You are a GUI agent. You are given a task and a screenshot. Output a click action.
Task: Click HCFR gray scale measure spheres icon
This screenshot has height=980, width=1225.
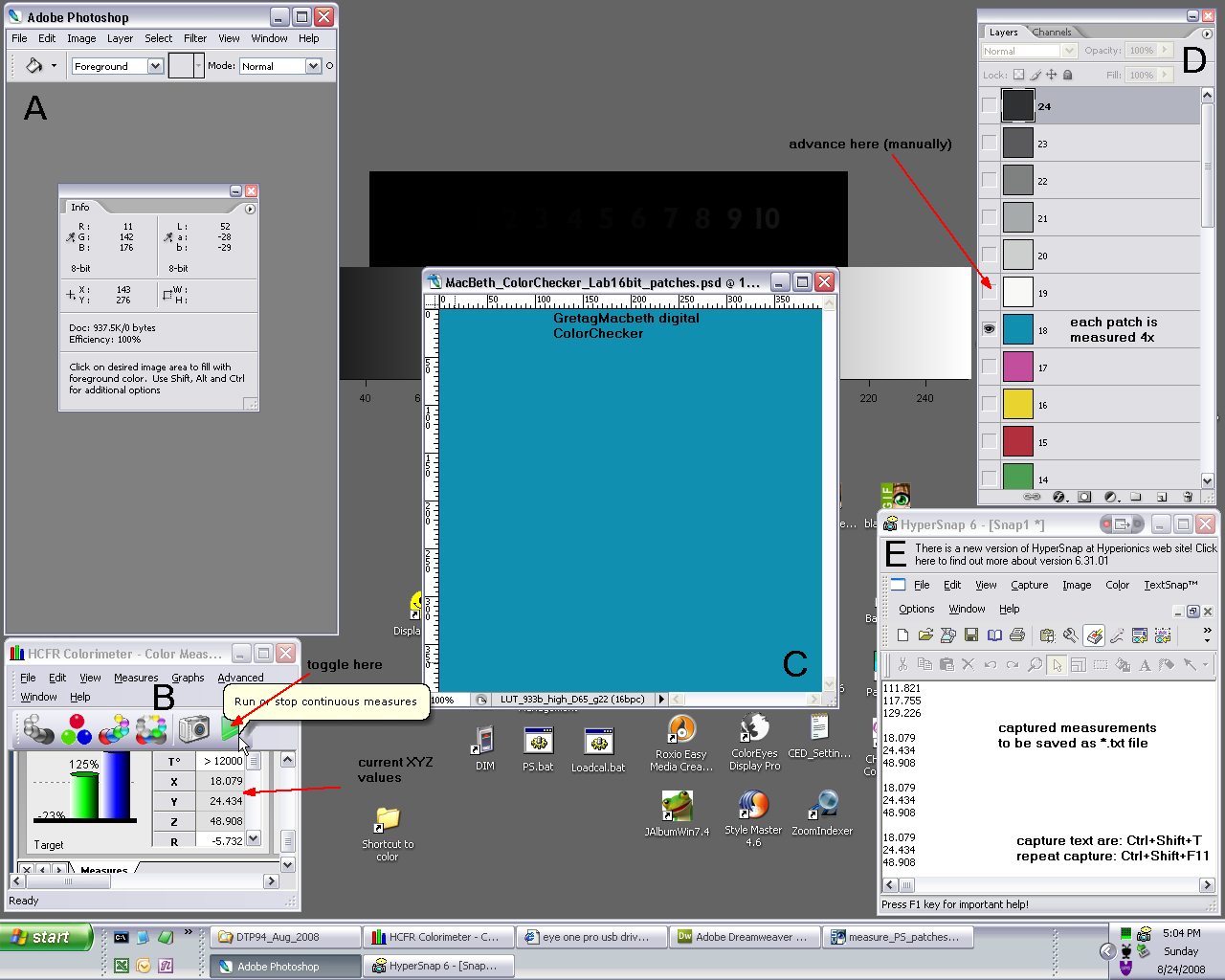[x=38, y=729]
